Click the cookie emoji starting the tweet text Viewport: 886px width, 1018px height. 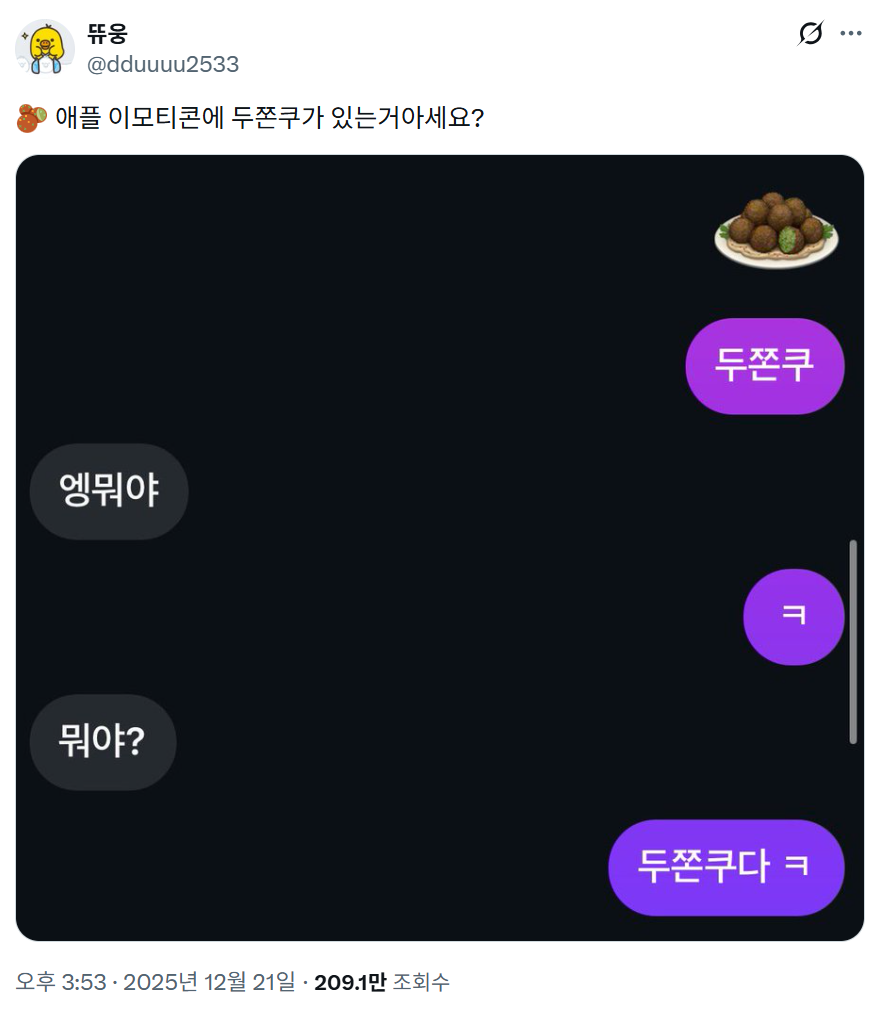pos(30,119)
